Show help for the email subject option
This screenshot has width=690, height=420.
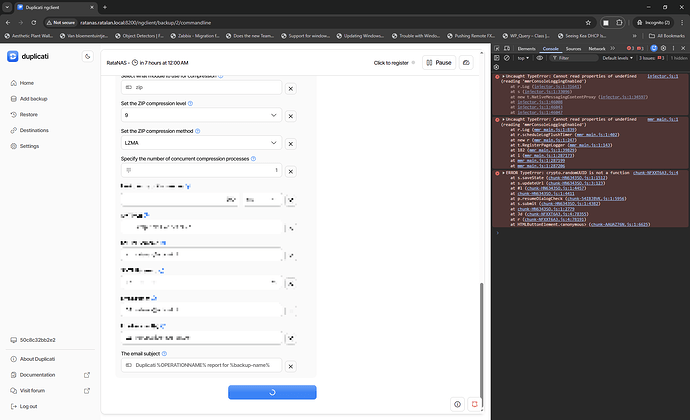165,354
